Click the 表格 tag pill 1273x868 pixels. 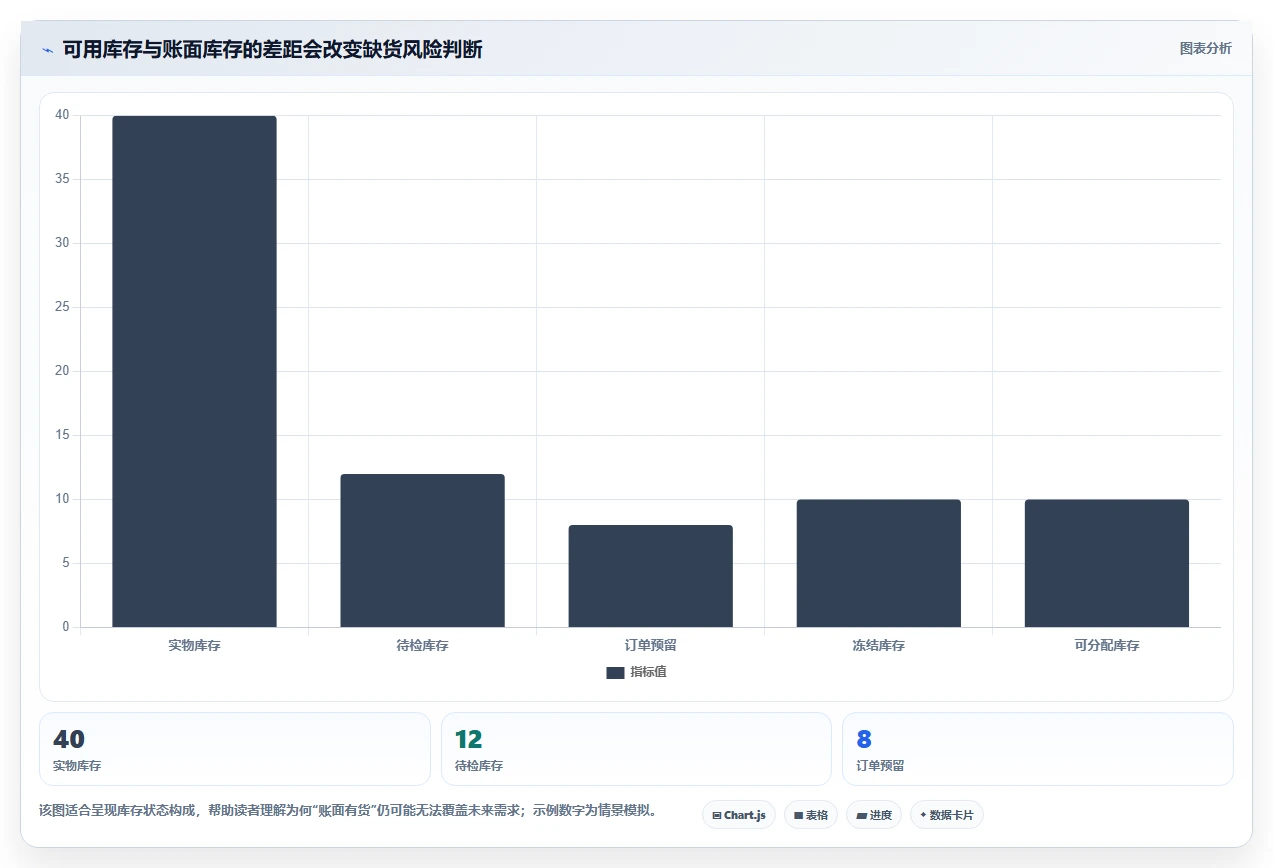811,815
